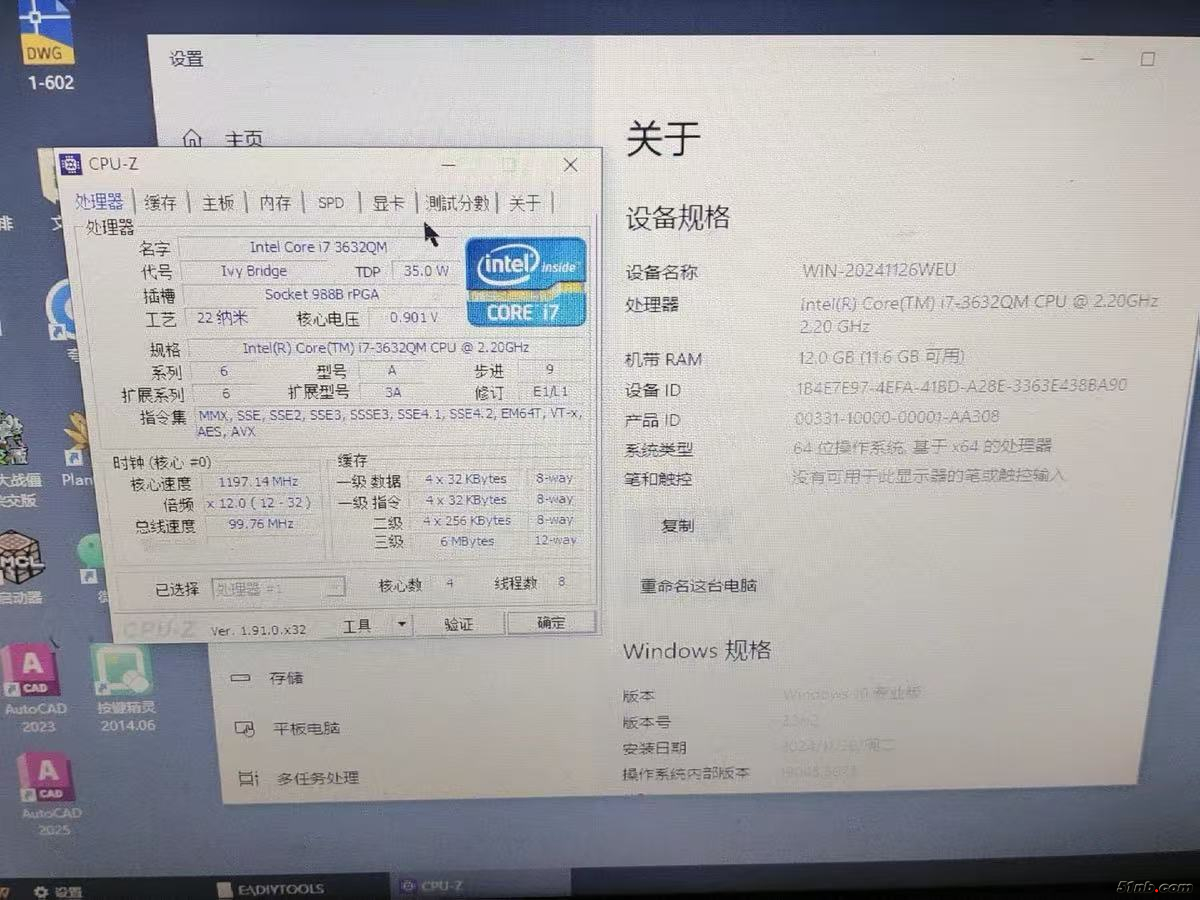
Task: Select the 多任务处理 multitasking icon in Settings
Action: 247,777
